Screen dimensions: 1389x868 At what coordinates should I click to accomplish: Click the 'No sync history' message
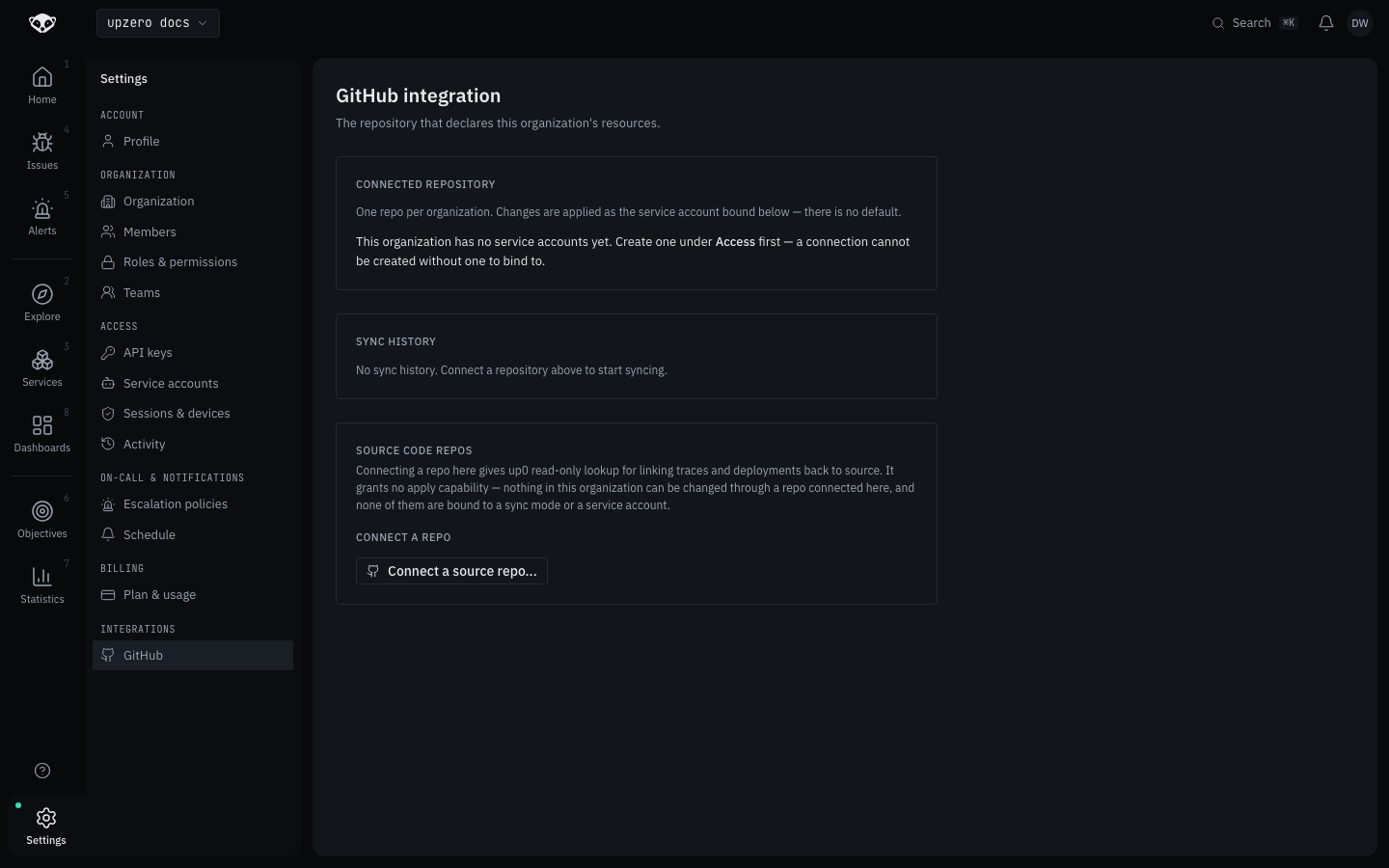[x=511, y=370]
